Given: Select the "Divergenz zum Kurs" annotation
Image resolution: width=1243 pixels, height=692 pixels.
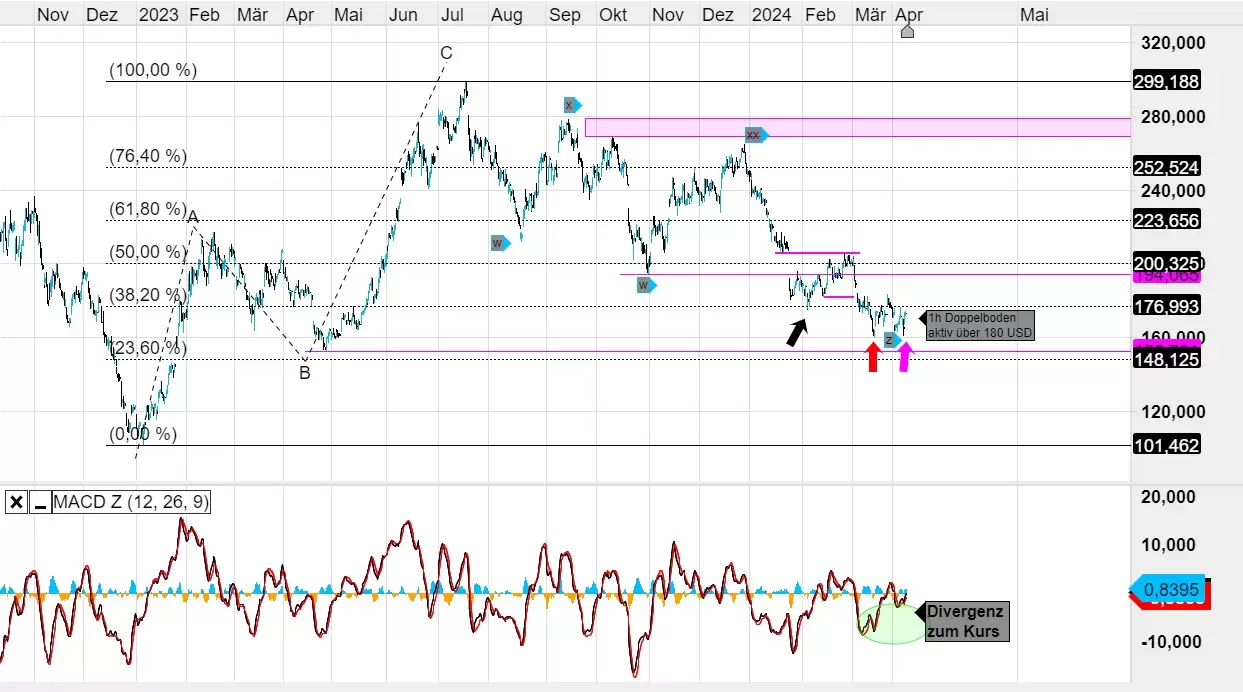Looking at the screenshot, I should pos(965,620).
